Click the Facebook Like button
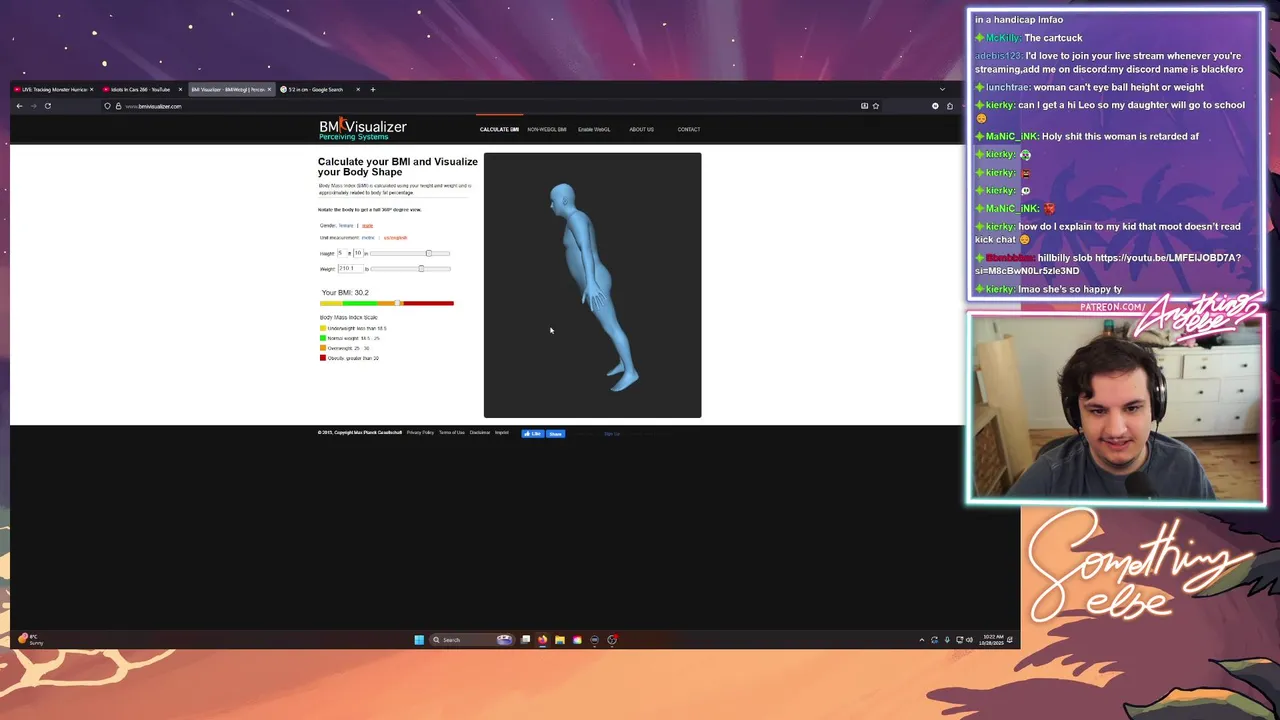Screen dimensions: 1280x720 (533, 433)
